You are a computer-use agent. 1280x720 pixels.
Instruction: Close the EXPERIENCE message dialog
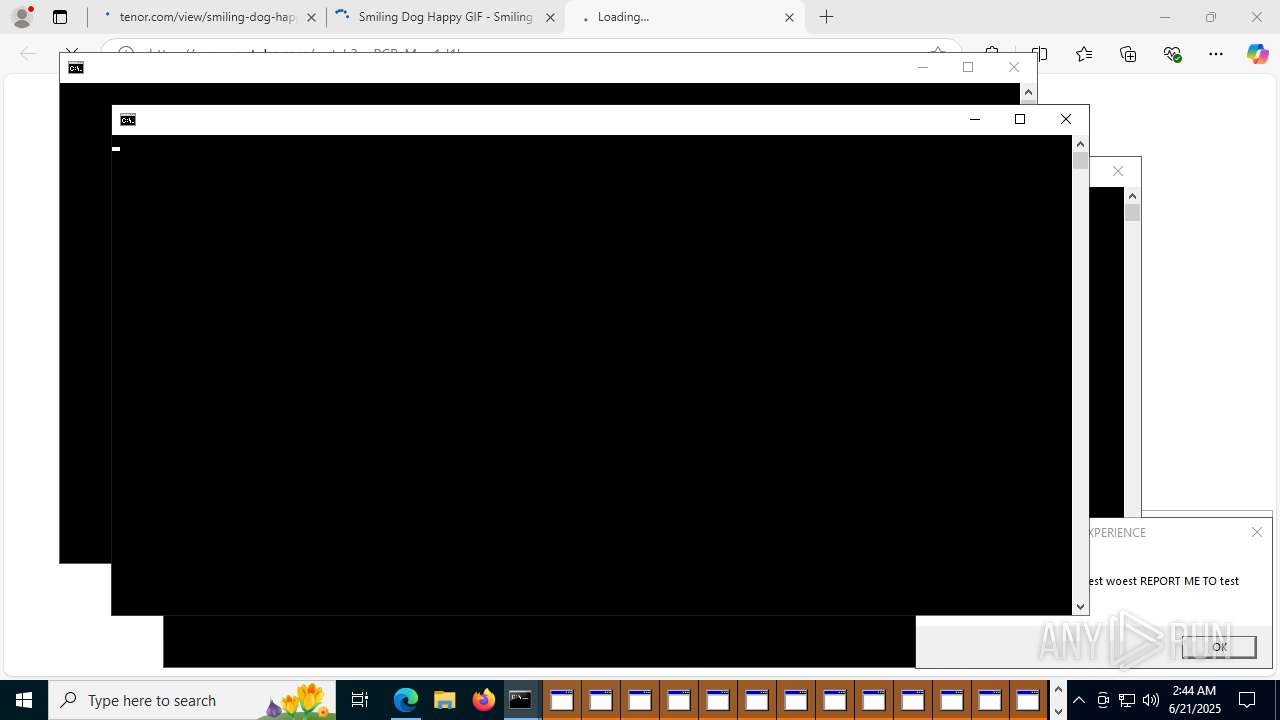(x=1257, y=532)
